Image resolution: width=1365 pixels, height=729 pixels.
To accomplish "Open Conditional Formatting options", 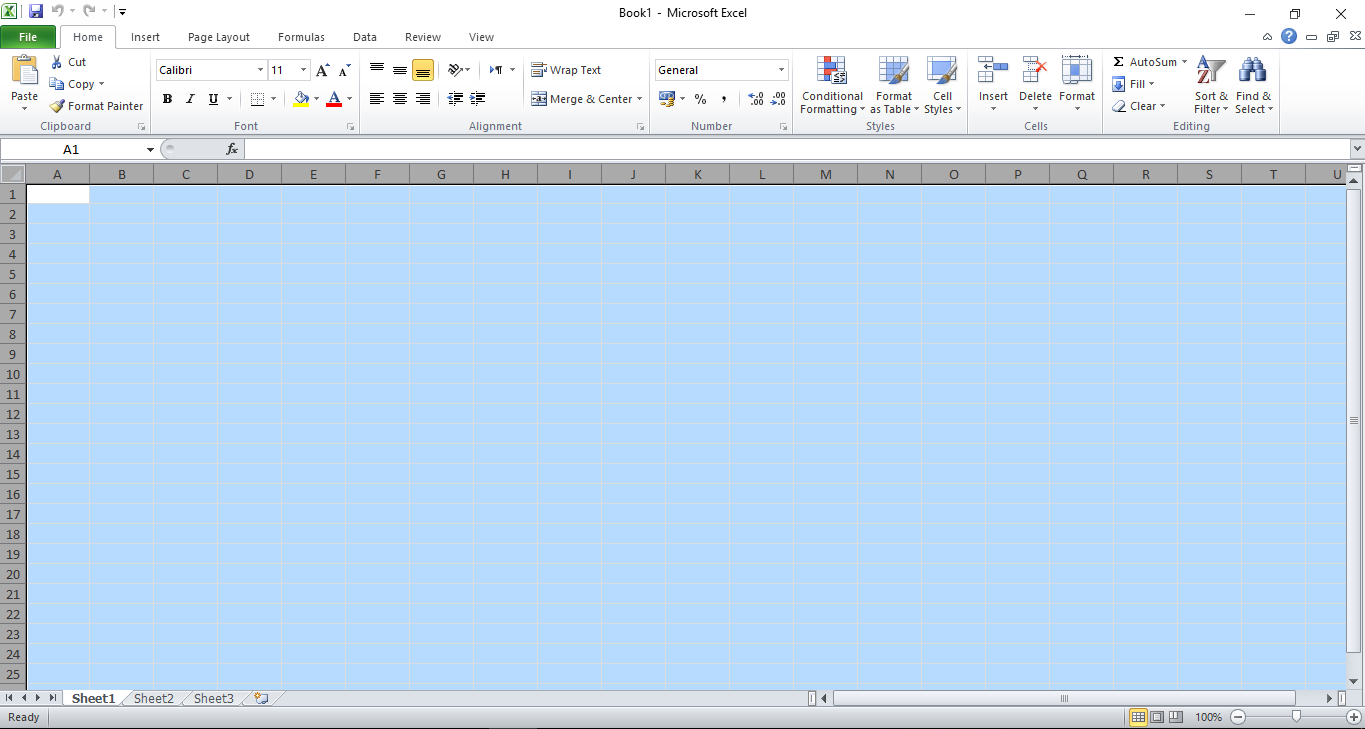I will point(832,86).
